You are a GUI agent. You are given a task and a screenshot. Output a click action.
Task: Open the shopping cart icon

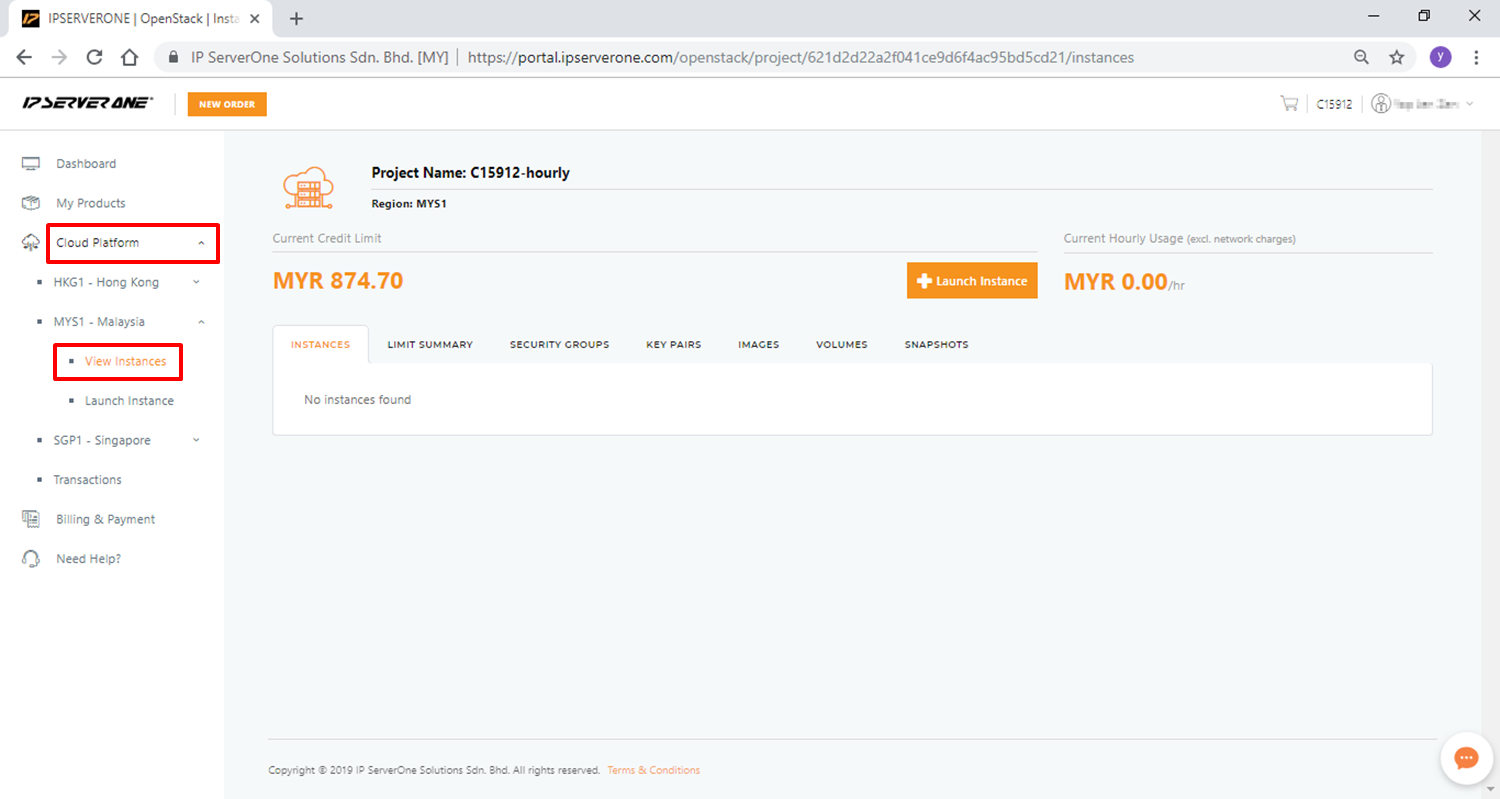tap(1289, 103)
